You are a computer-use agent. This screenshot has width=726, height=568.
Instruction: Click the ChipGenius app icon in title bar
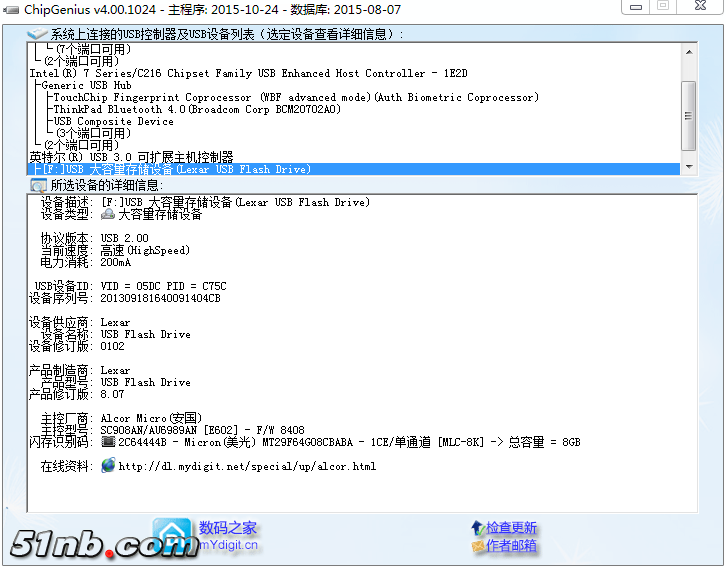pyautogui.click(x=11, y=9)
